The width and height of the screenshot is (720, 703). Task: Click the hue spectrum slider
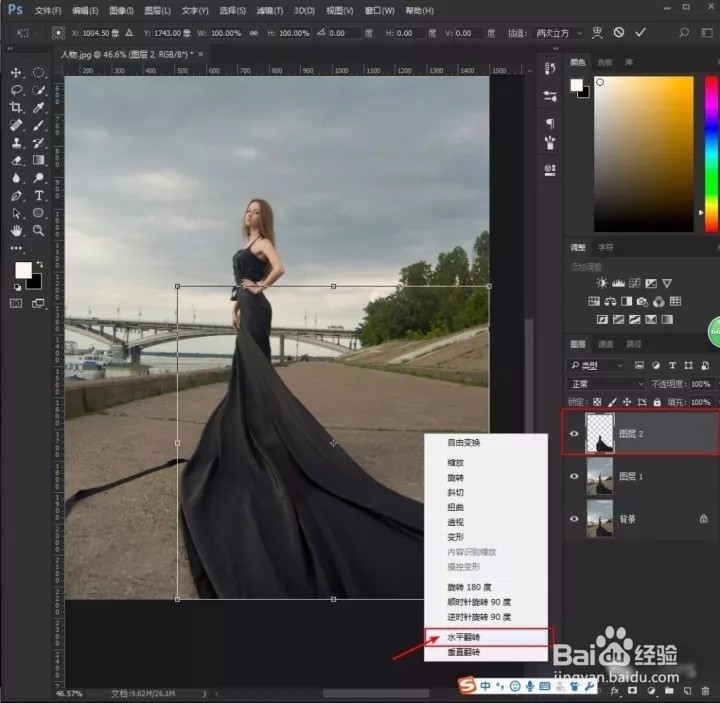coord(711,154)
